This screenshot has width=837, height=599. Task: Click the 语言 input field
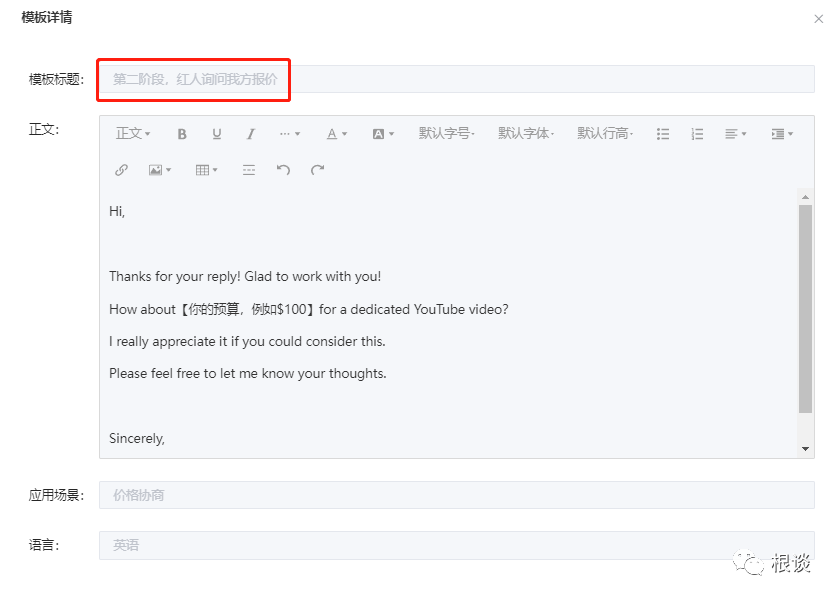pos(457,545)
